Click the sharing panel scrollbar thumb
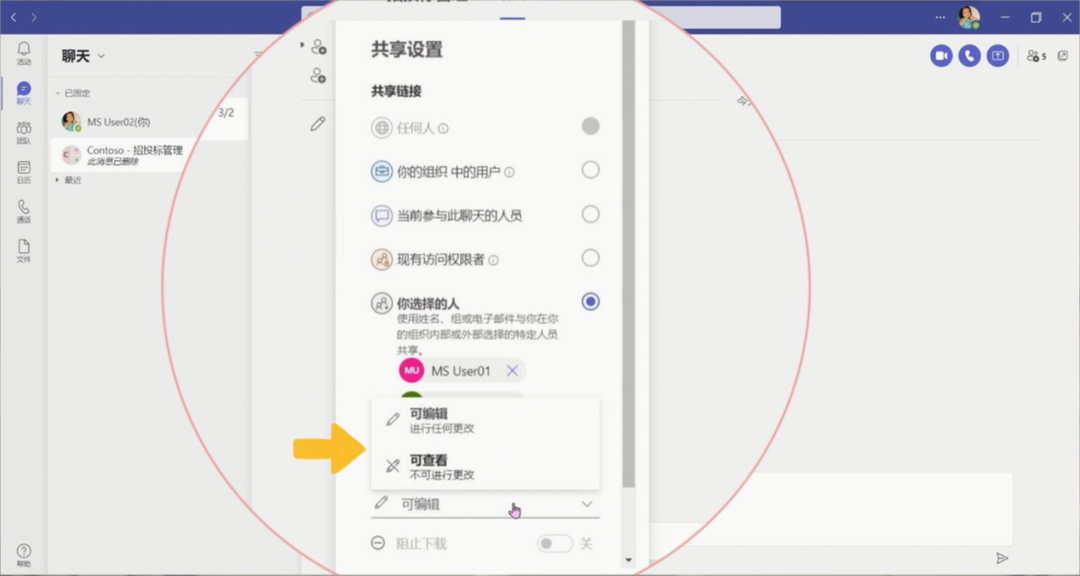 pos(628,254)
